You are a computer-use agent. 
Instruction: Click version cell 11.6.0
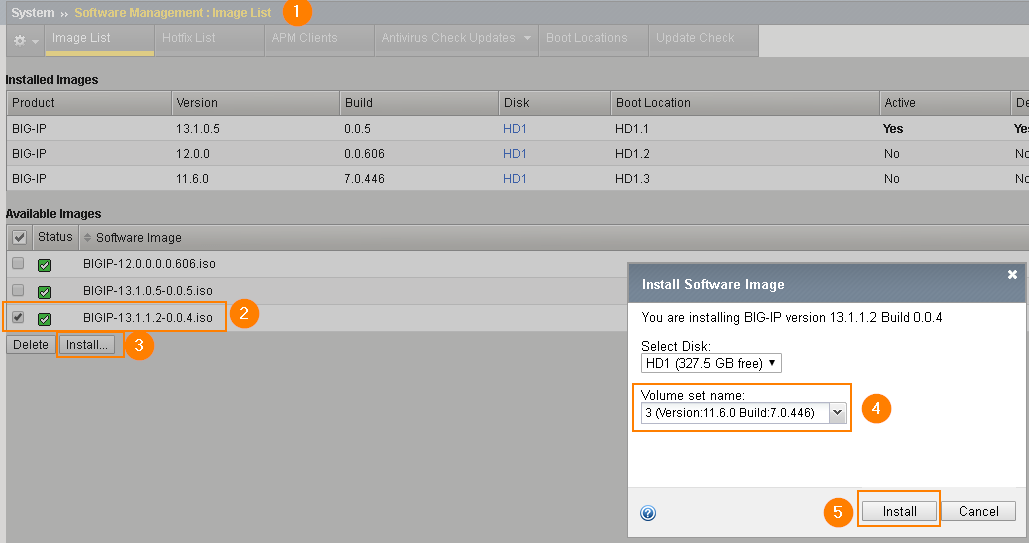(192, 179)
